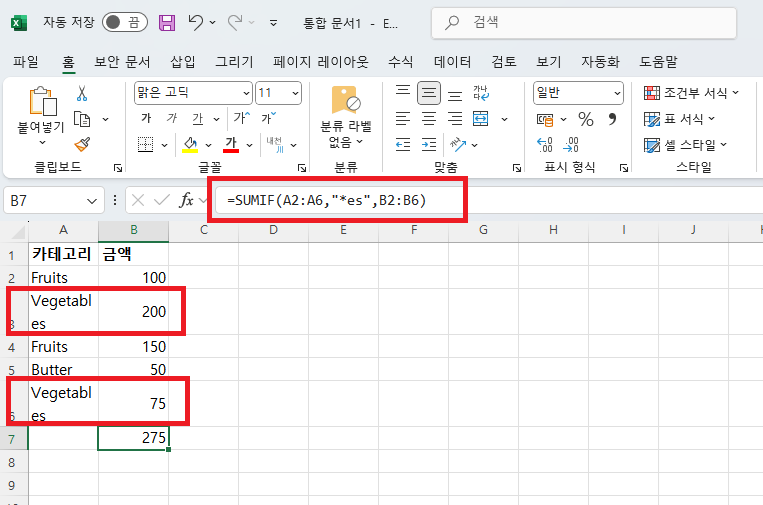This screenshot has height=505, width=763.
Task: Toggle wrap text icon
Action: (481, 92)
